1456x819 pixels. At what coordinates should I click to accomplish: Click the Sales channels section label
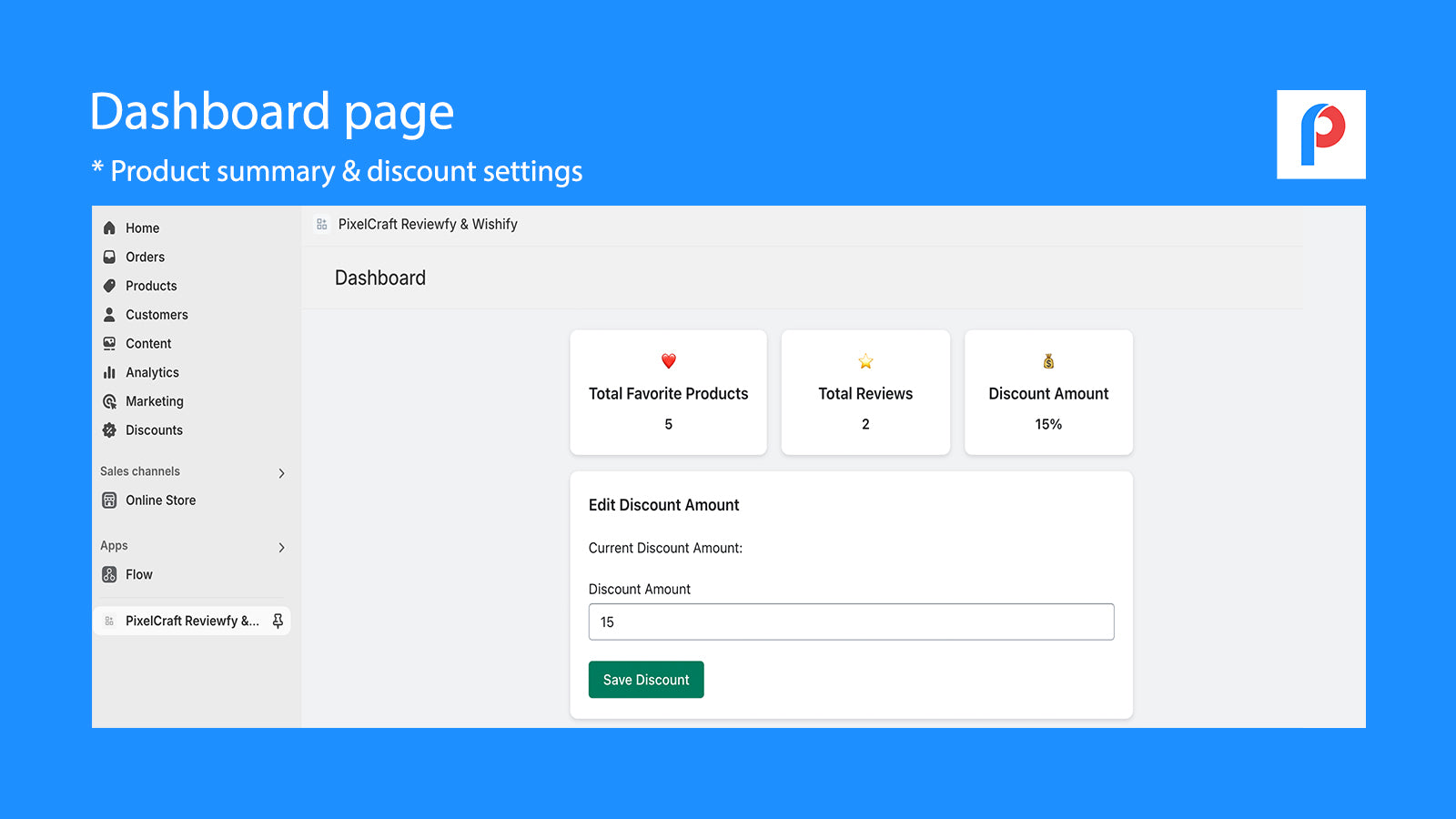pos(140,471)
